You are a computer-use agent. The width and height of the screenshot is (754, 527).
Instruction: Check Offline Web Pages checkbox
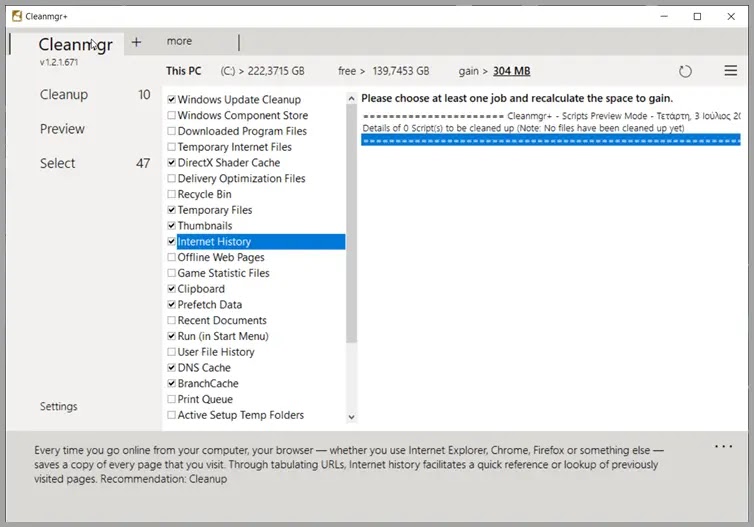171,257
